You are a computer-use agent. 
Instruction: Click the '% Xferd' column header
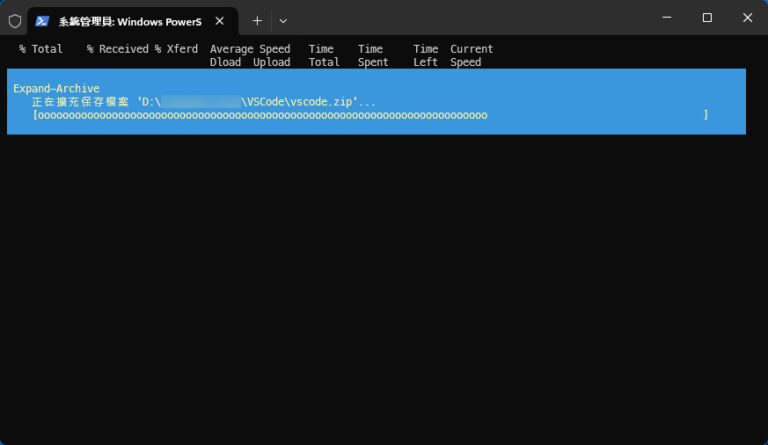(176, 49)
